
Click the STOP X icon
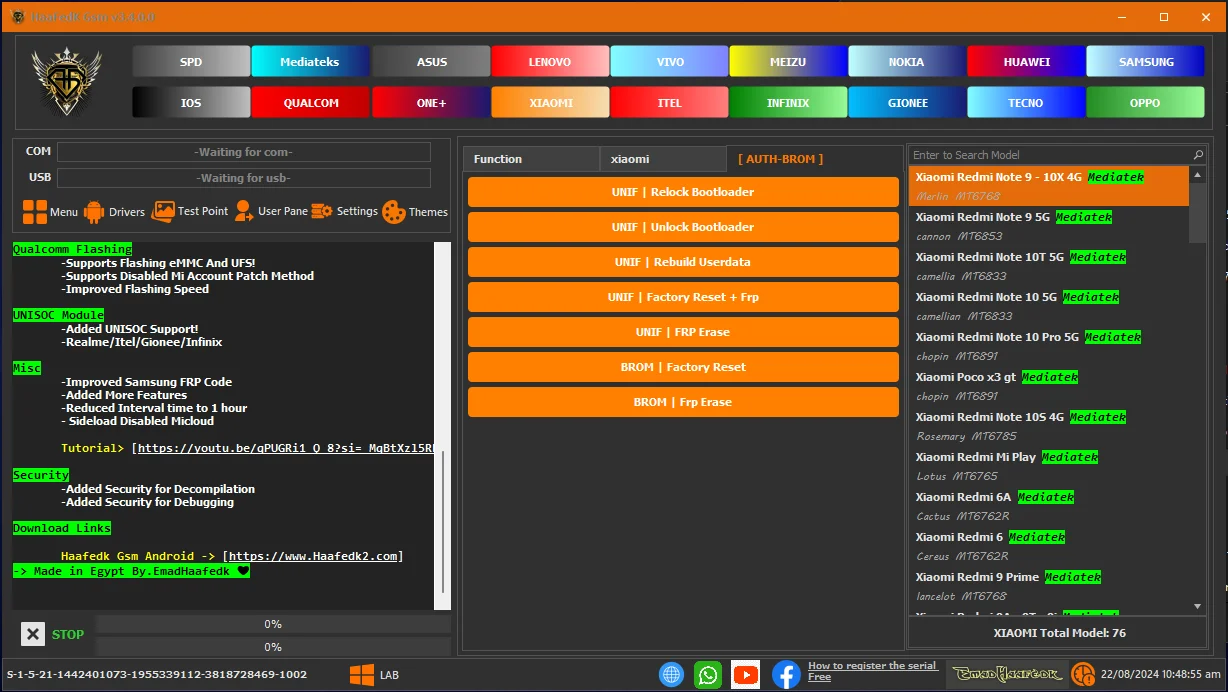pos(33,634)
